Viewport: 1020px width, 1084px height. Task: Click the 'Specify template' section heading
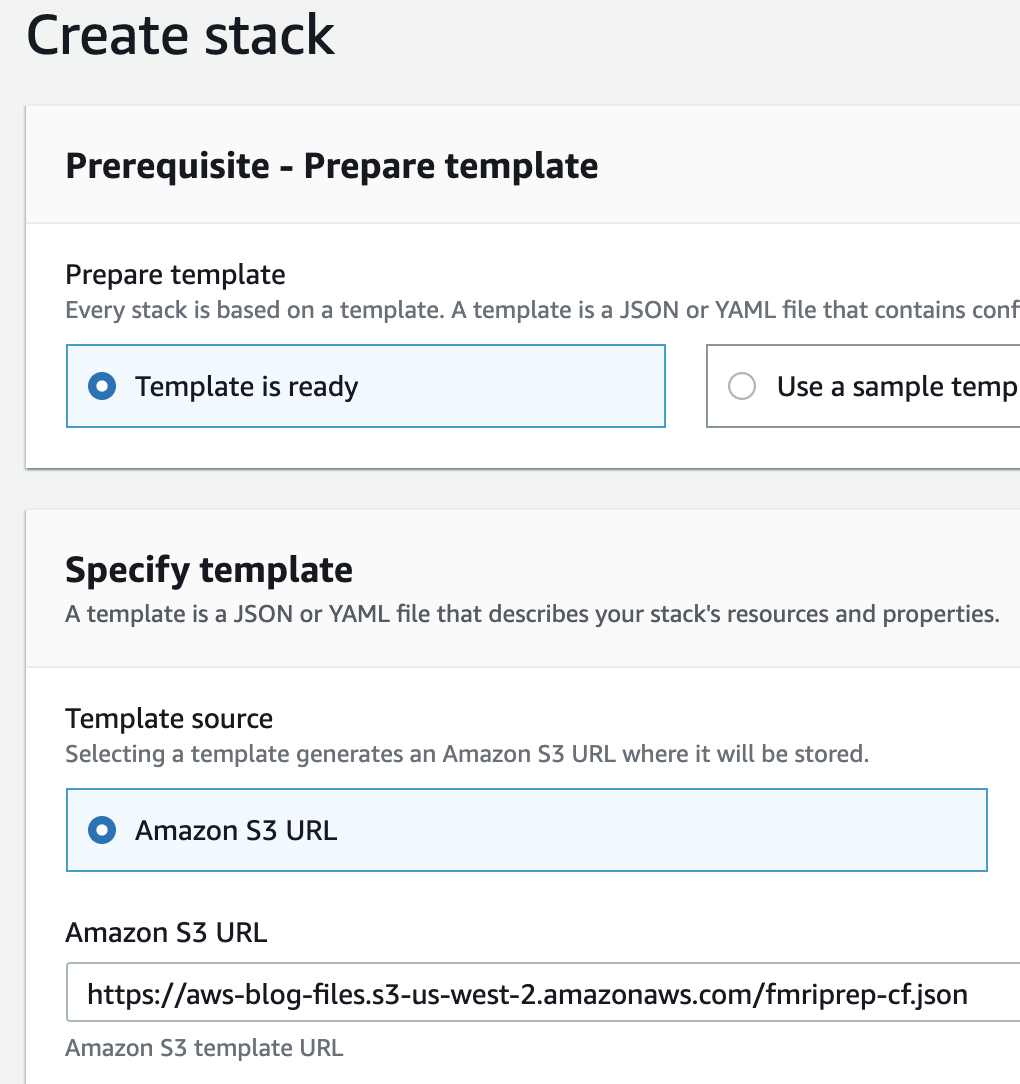tap(209, 570)
